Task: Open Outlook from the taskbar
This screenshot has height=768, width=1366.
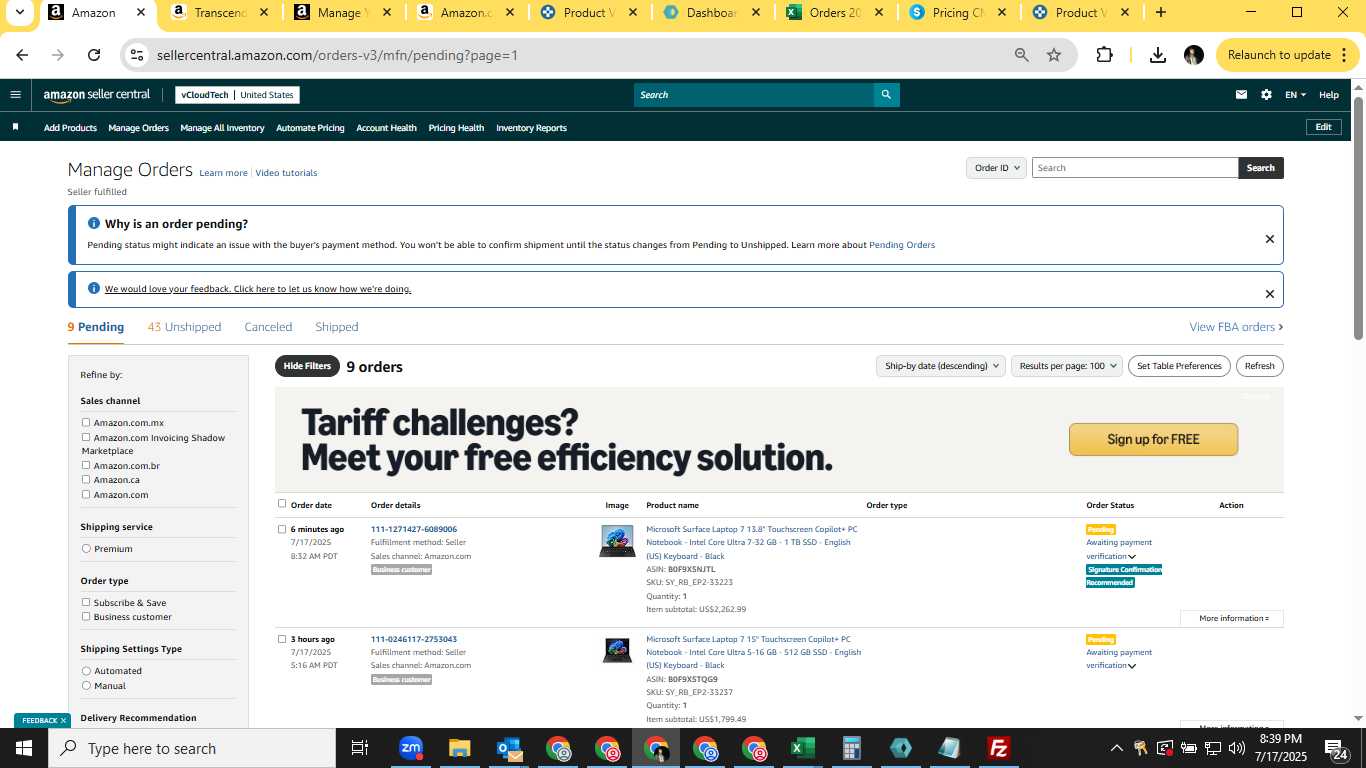Action: [x=509, y=748]
